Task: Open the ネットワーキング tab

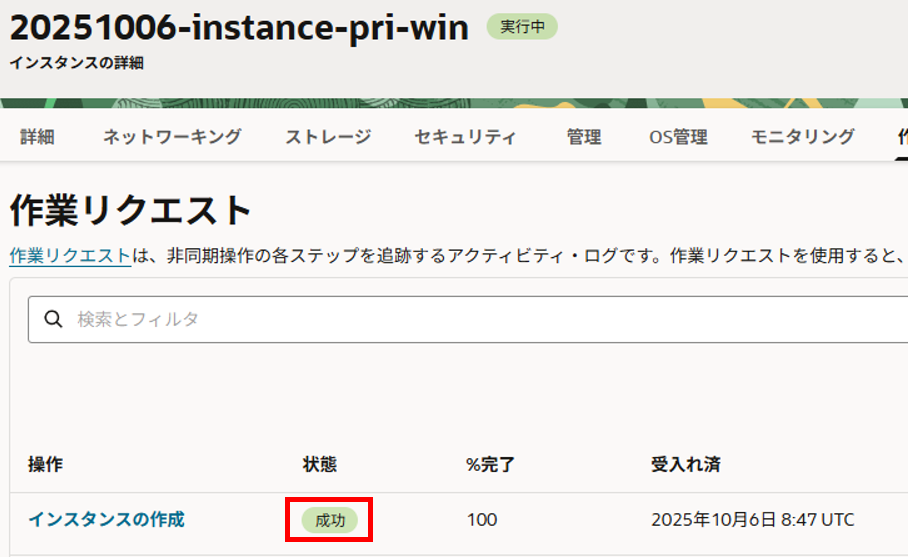Action: [172, 137]
